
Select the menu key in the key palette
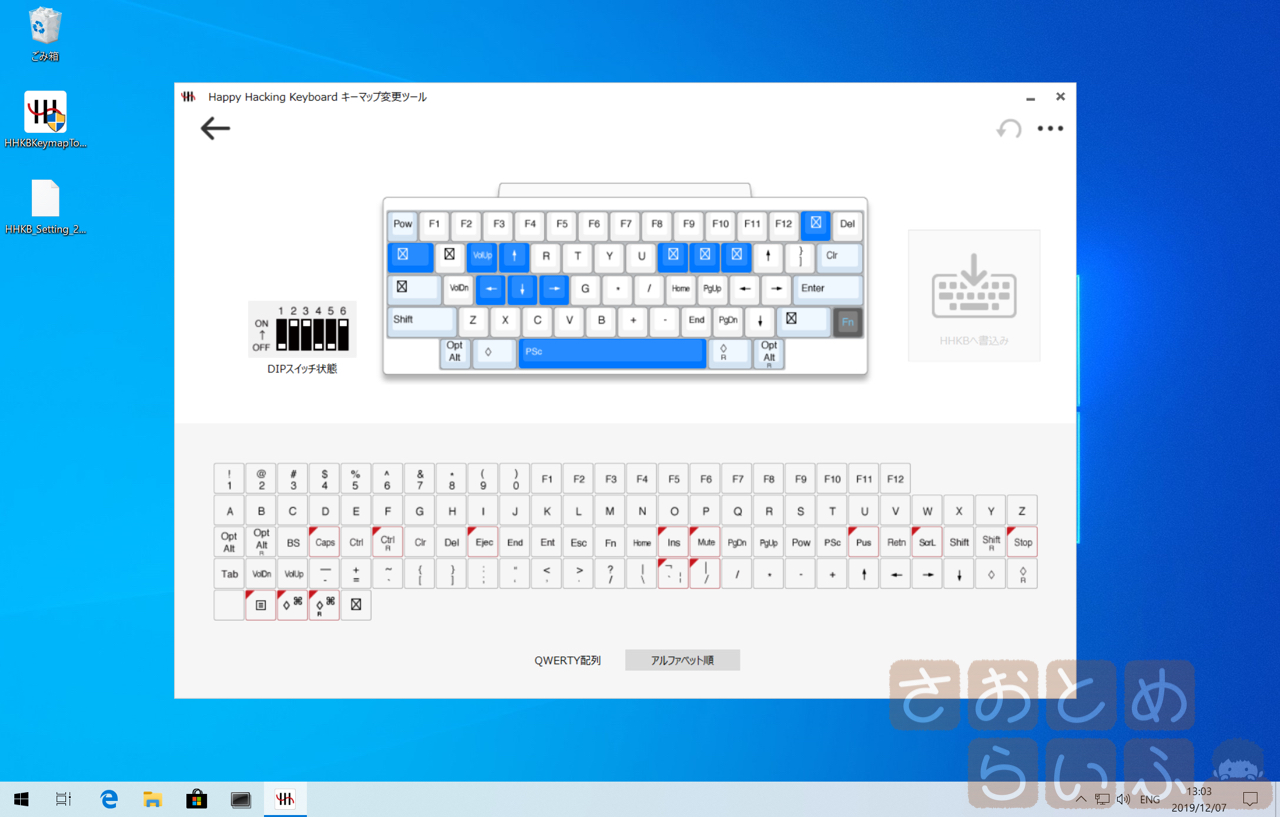pyautogui.click(x=261, y=605)
